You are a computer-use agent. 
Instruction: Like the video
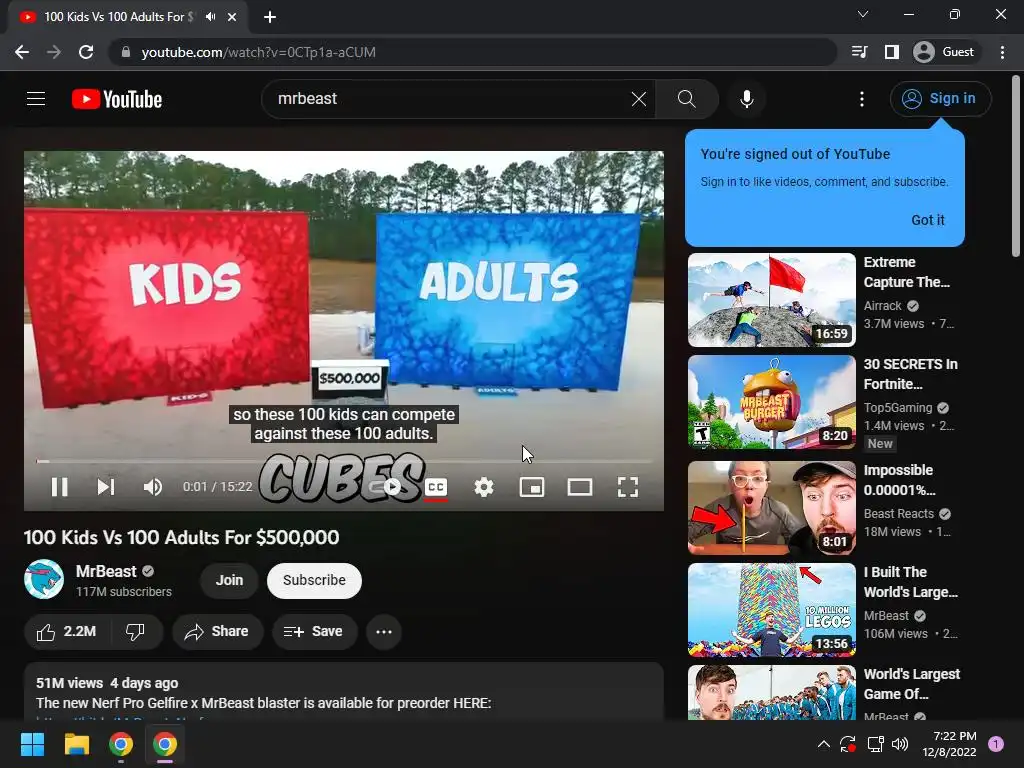[x=67, y=632]
